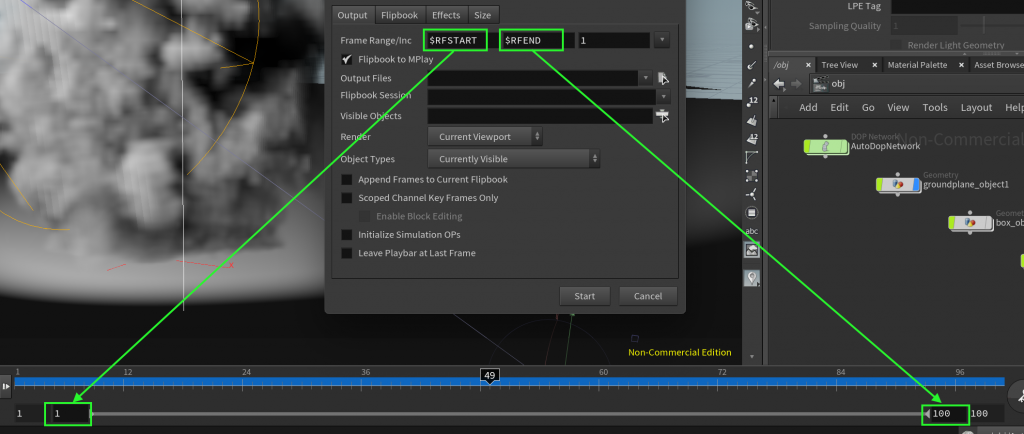Click the Start button

(x=584, y=296)
